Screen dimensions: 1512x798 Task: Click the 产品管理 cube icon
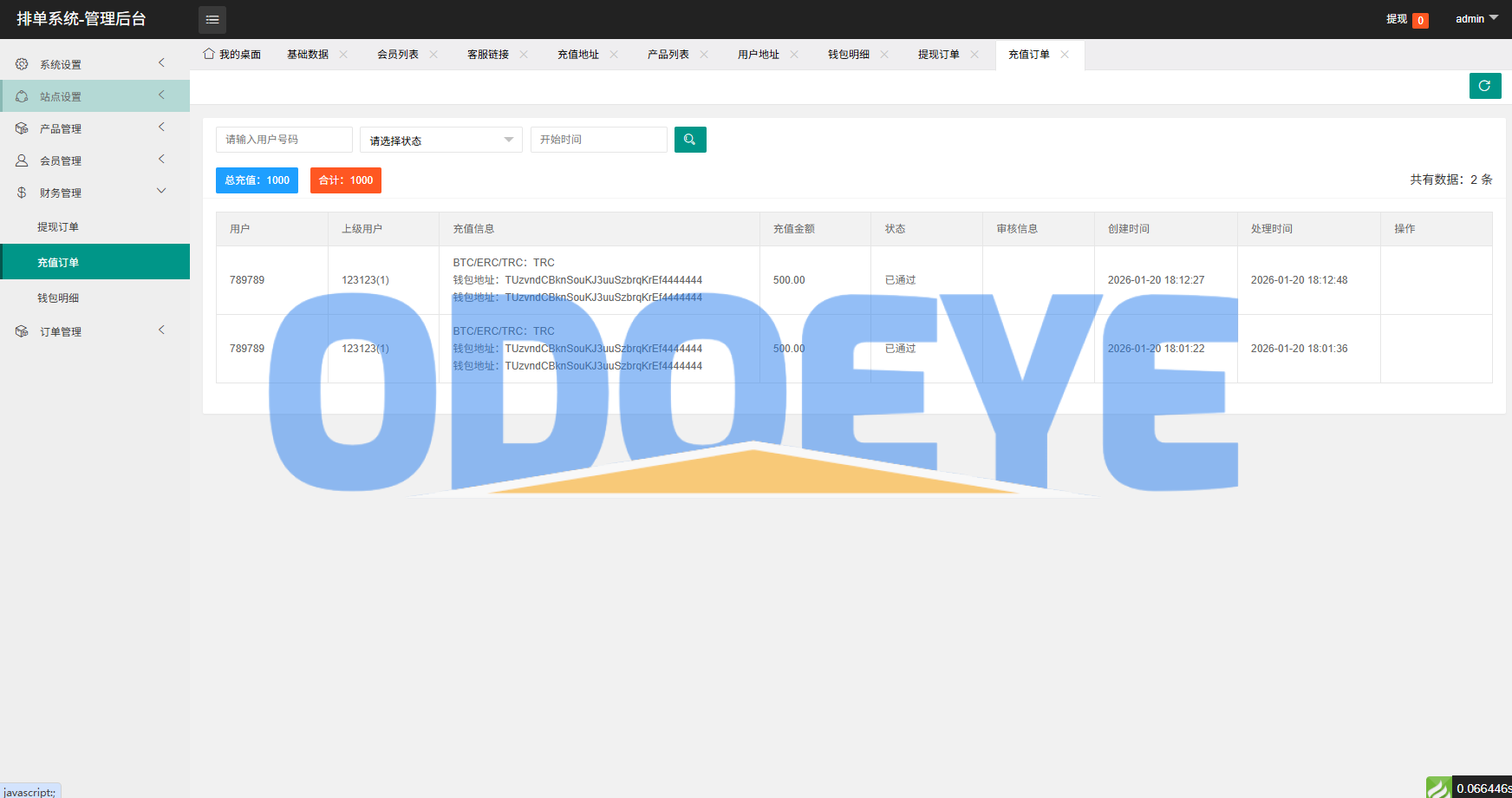[22, 128]
